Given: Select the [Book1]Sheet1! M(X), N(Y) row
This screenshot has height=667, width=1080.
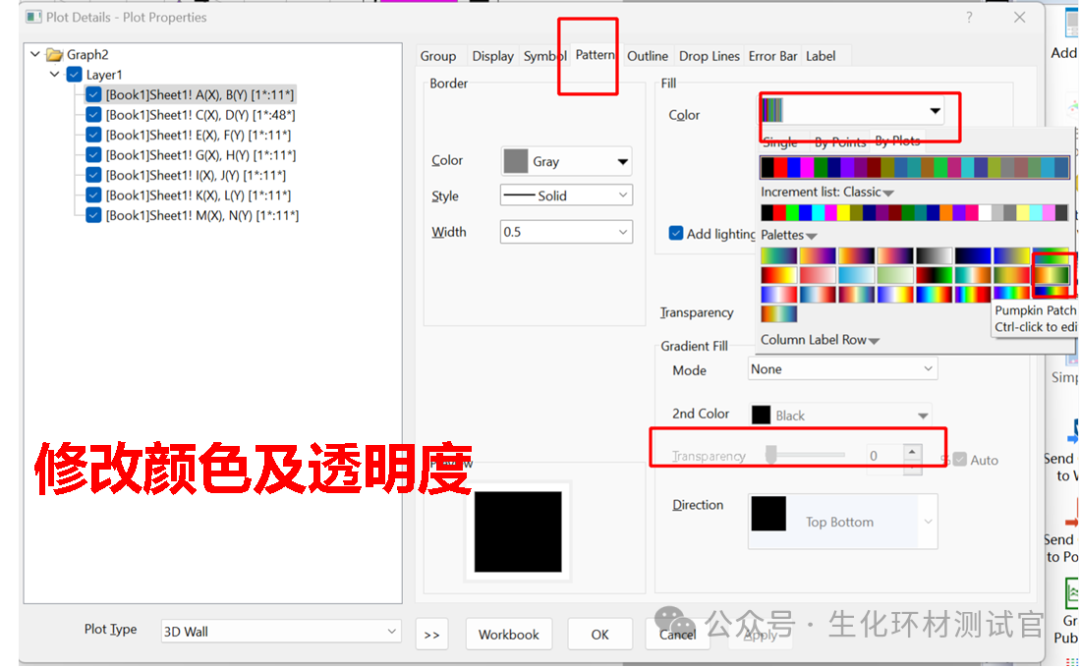Looking at the screenshot, I should [202, 215].
